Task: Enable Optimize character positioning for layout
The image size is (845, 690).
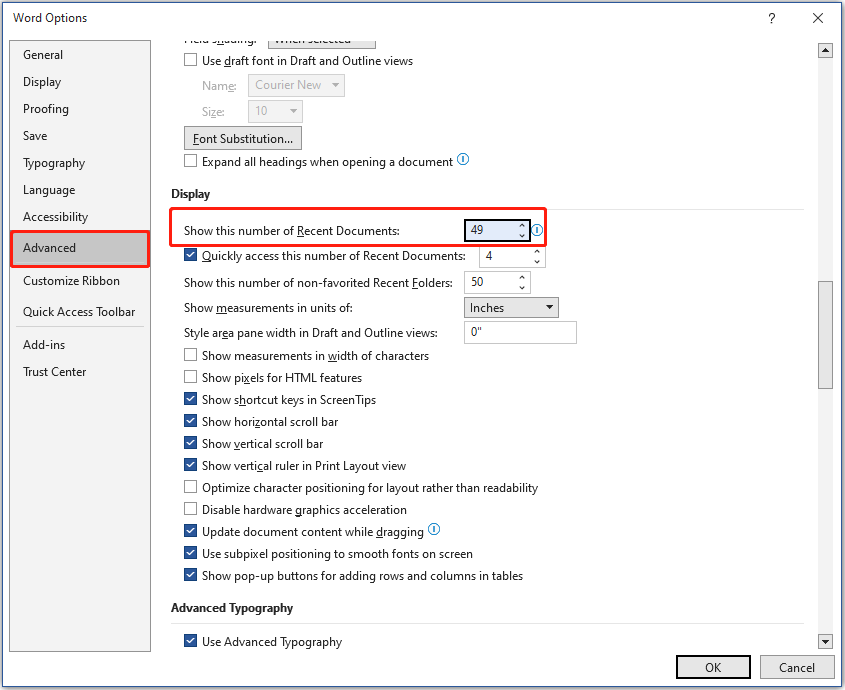Action: point(190,487)
